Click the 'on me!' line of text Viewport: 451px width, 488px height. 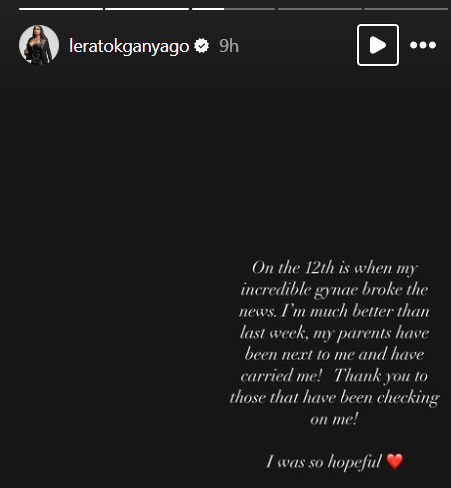coord(334,419)
